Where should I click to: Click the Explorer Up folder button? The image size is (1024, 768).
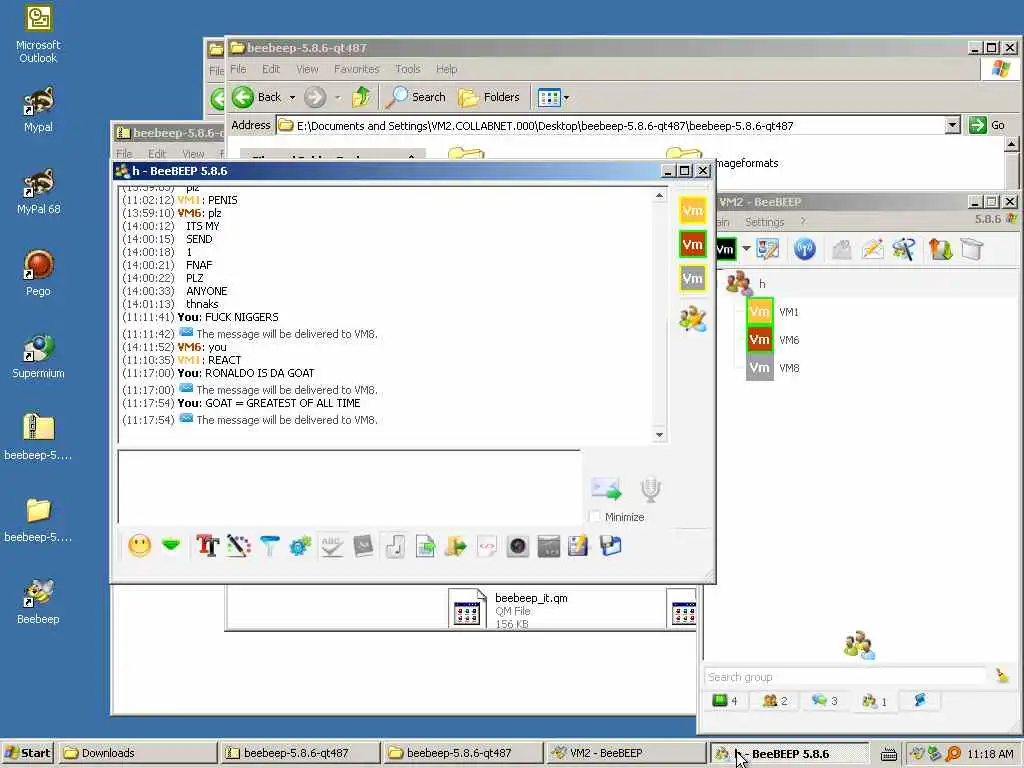click(361, 97)
